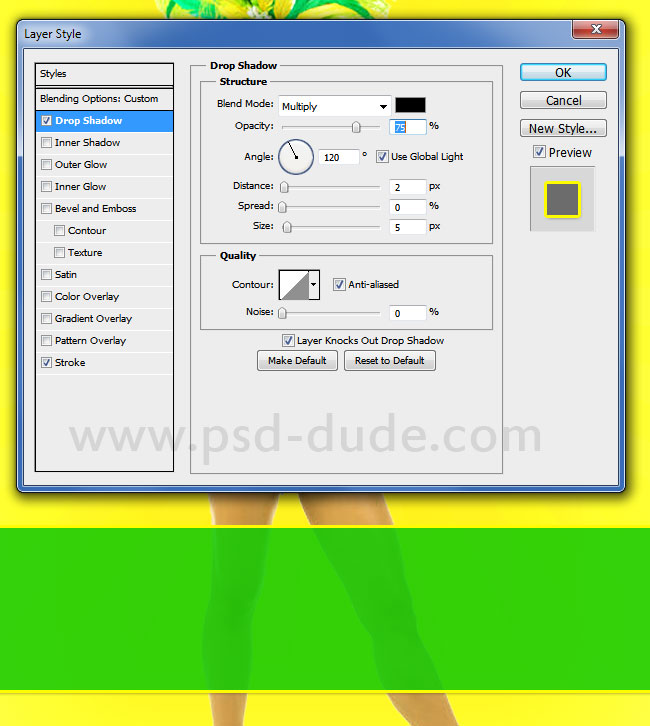Enable the Outer Glow checkbox
The width and height of the screenshot is (650, 726).
click(x=46, y=165)
